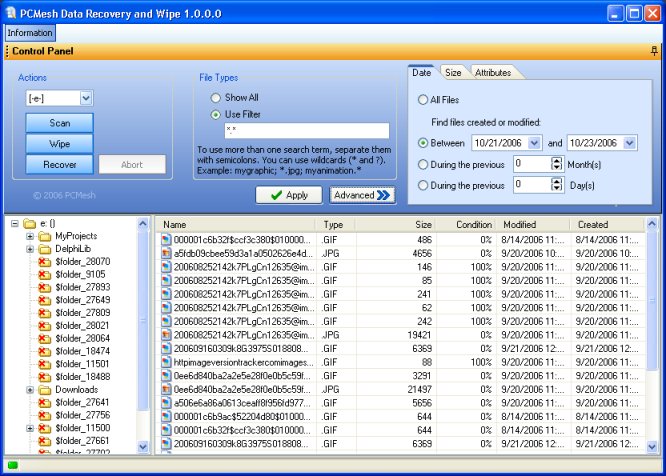Sort file list by Modified column

point(533,225)
